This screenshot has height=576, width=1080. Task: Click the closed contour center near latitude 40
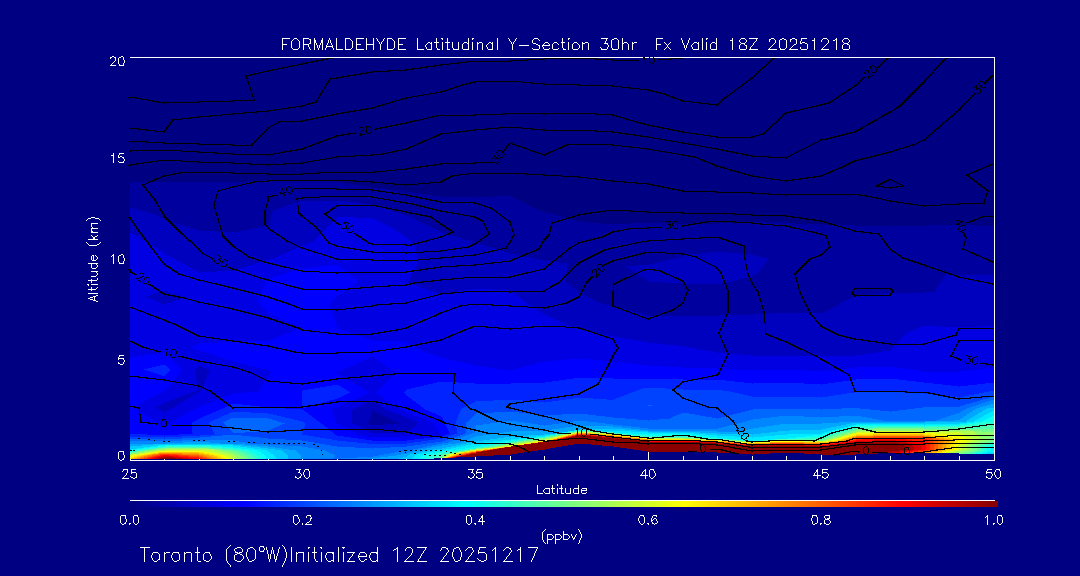(x=650, y=293)
